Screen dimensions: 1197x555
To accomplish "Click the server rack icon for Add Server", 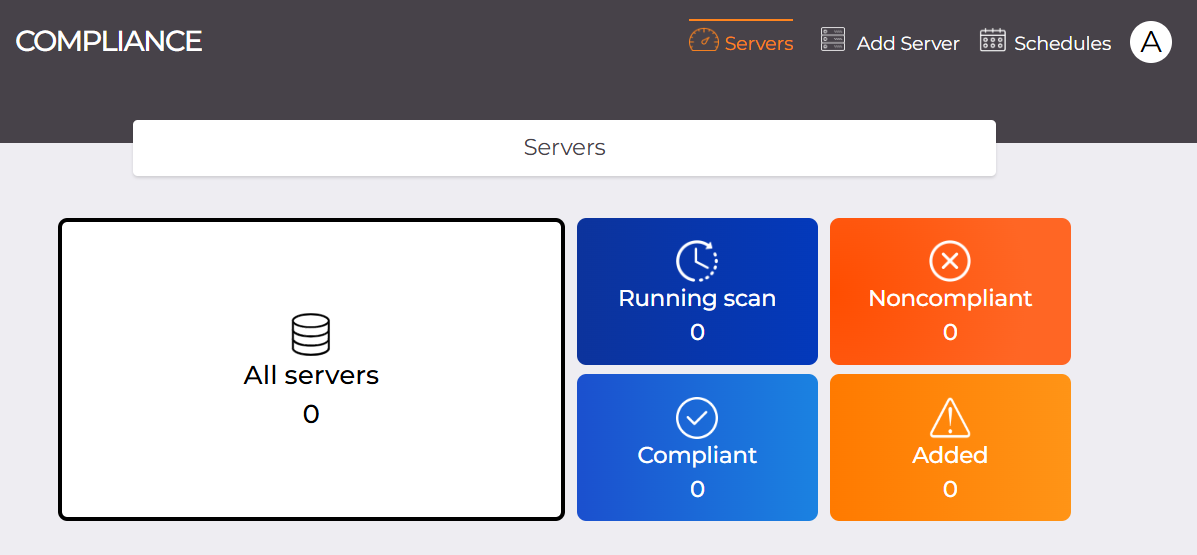I will [x=833, y=40].
